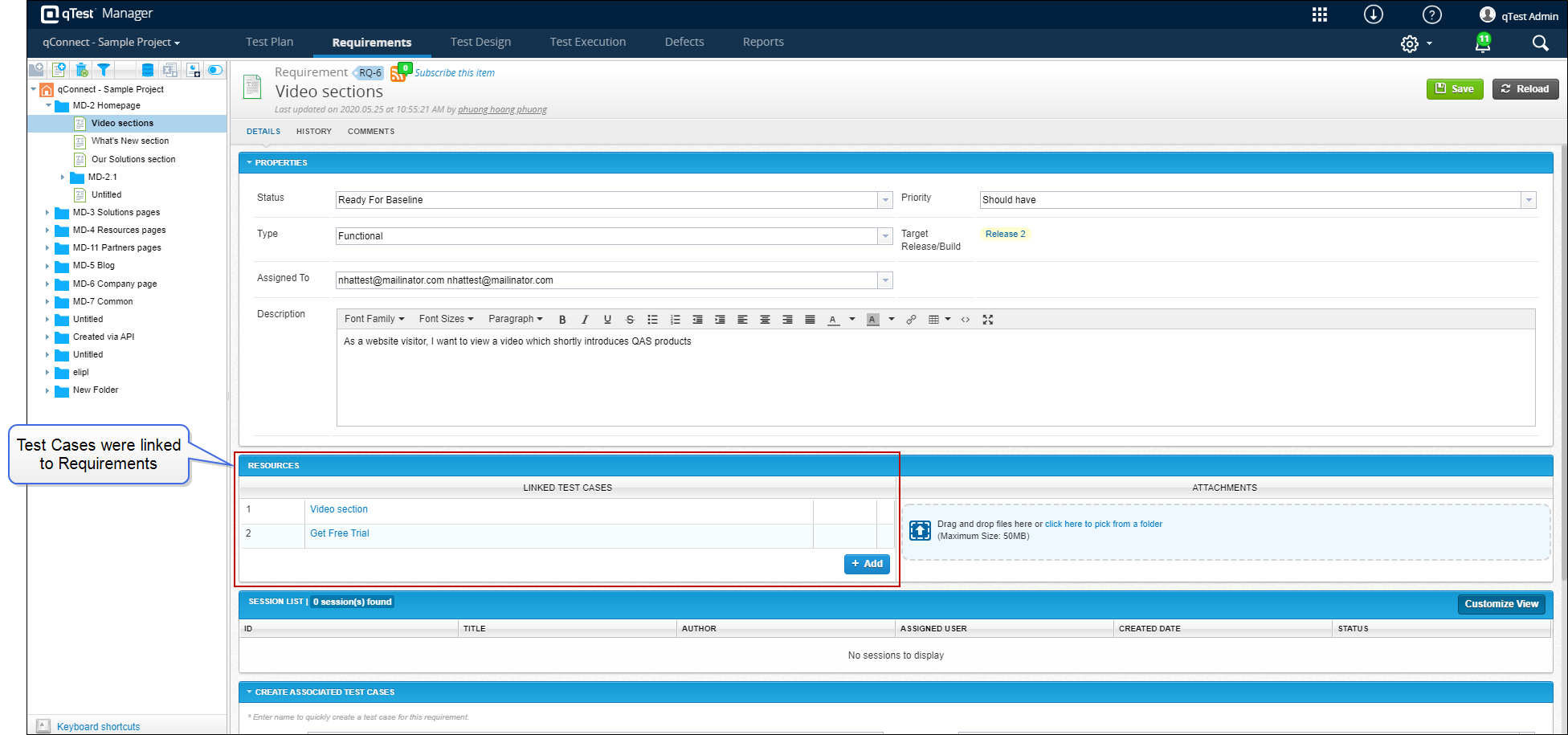Toggle fullscreen in description editor

(x=988, y=320)
